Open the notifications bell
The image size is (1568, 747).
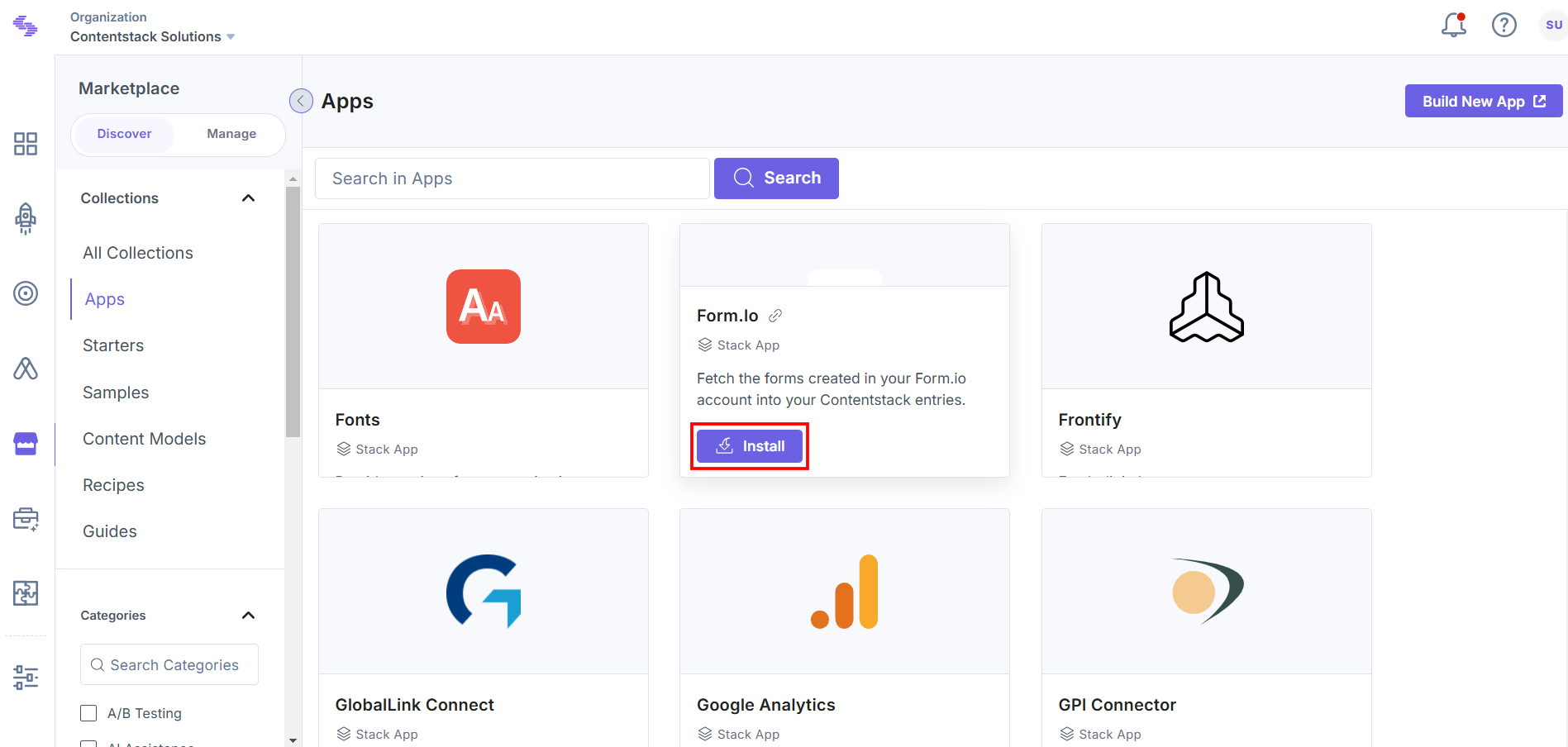(1454, 25)
